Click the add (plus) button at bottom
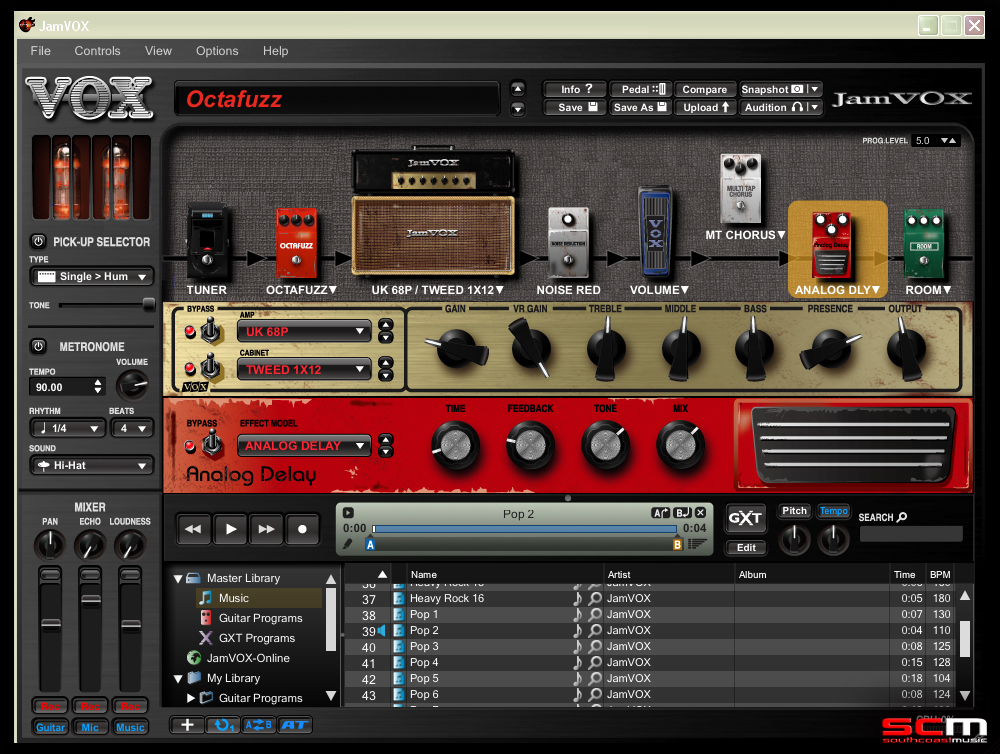 (187, 725)
